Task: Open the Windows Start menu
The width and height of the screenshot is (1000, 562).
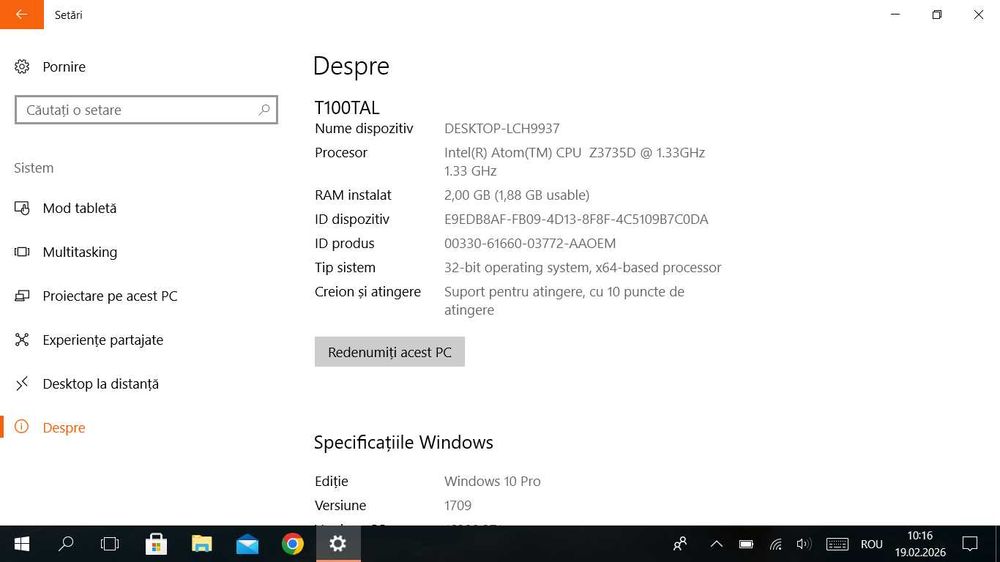Action: [x=22, y=544]
